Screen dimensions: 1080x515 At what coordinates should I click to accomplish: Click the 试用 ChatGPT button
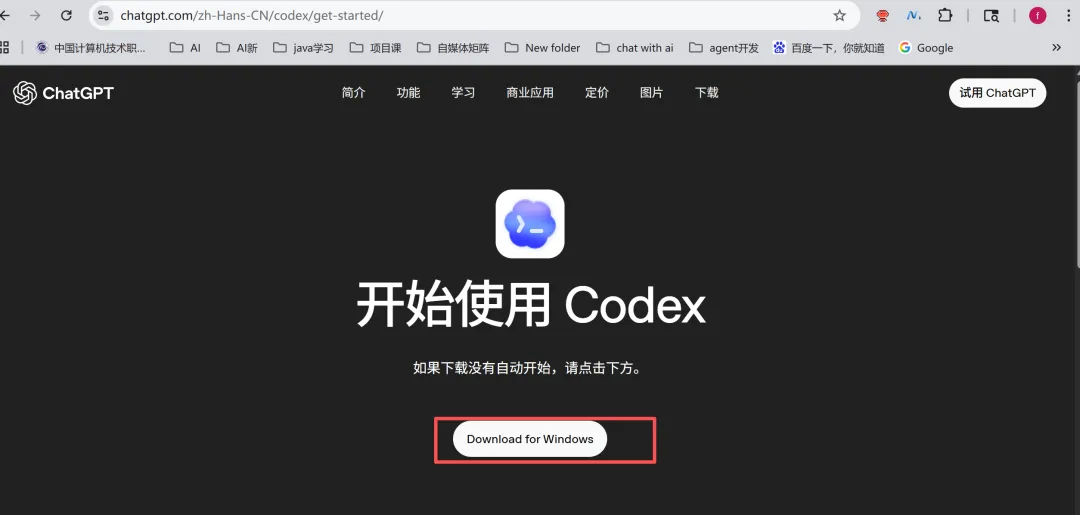click(x=997, y=93)
